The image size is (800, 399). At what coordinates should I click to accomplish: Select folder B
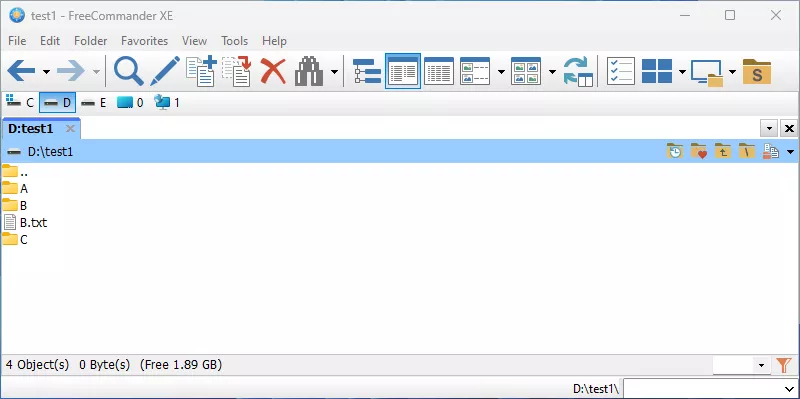(x=15, y=206)
